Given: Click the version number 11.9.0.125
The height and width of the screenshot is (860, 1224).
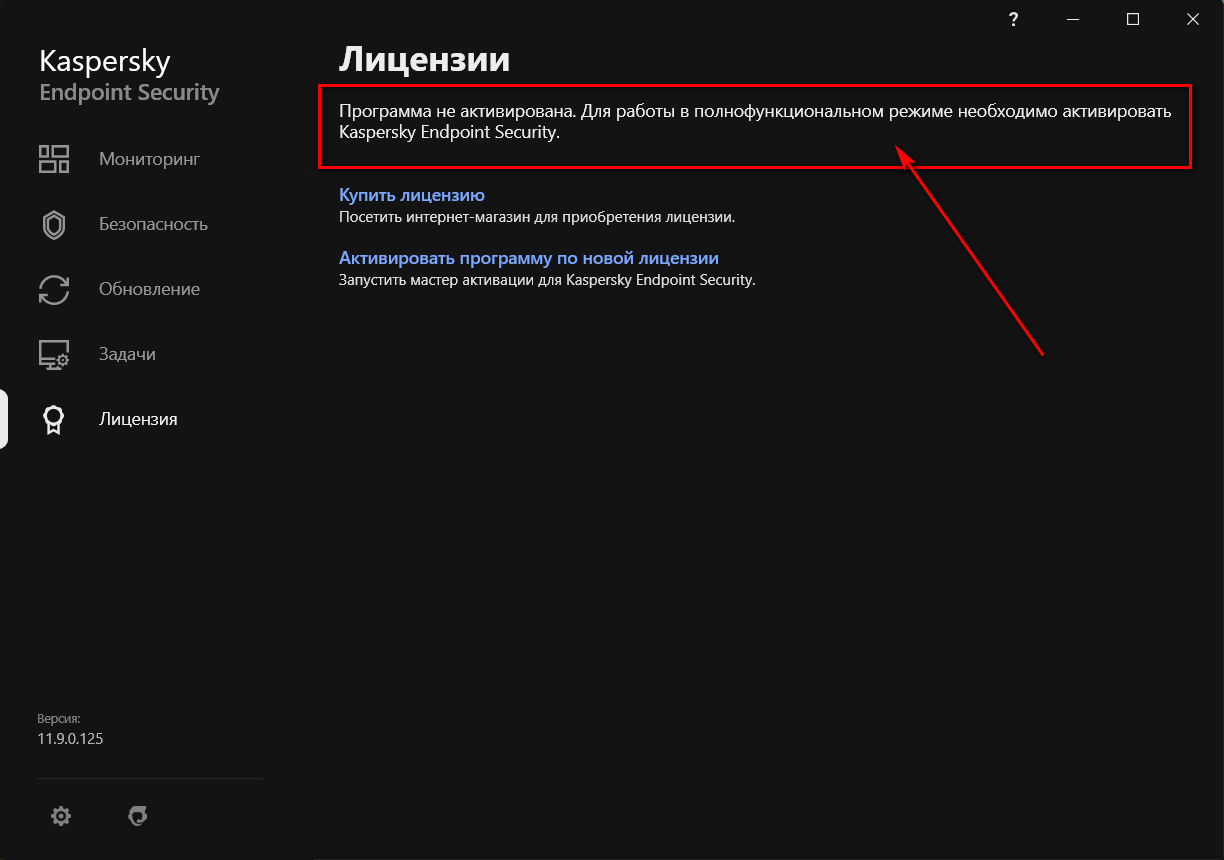Looking at the screenshot, I should tap(70, 739).
